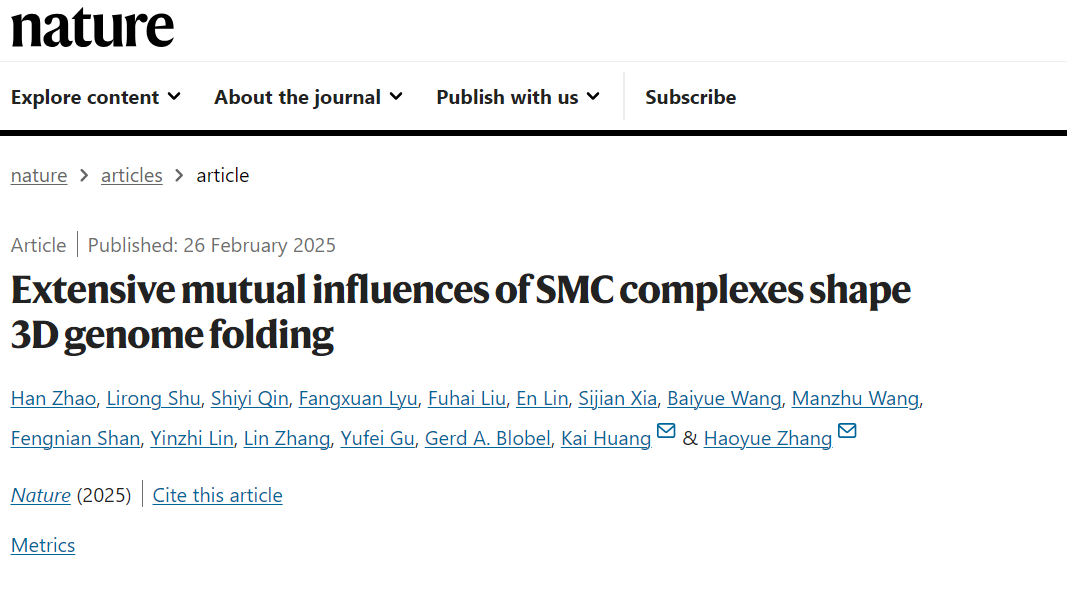
Task: Expand the Publish with us dropdown
Action: pyautogui.click(x=518, y=97)
